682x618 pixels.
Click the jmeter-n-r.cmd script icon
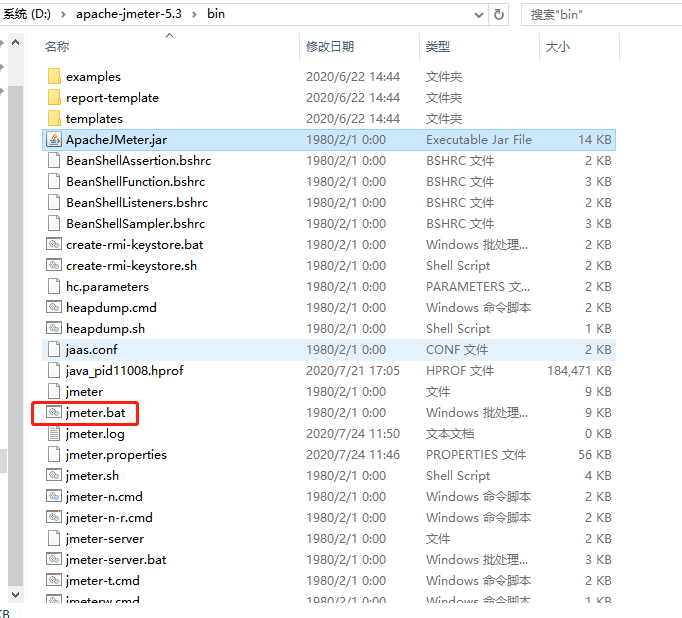54,518
